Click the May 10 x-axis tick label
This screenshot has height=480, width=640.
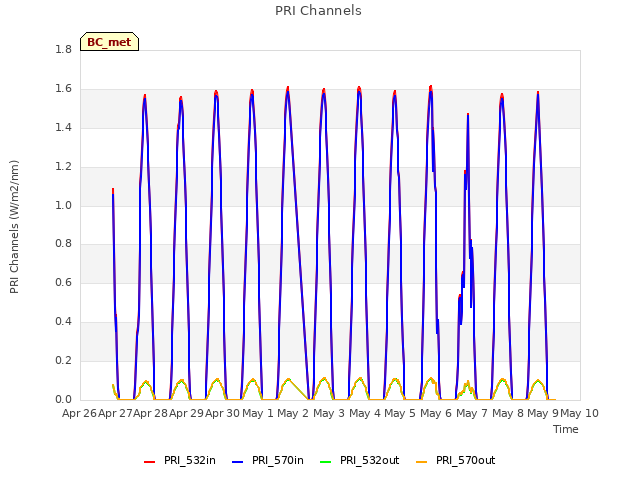tap(580, 413)
